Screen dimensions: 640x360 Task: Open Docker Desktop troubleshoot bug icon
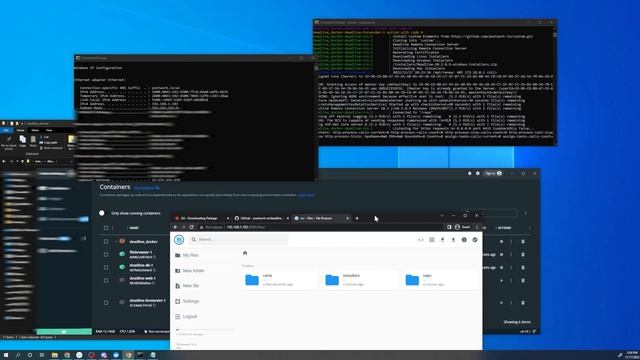(469, 173)
